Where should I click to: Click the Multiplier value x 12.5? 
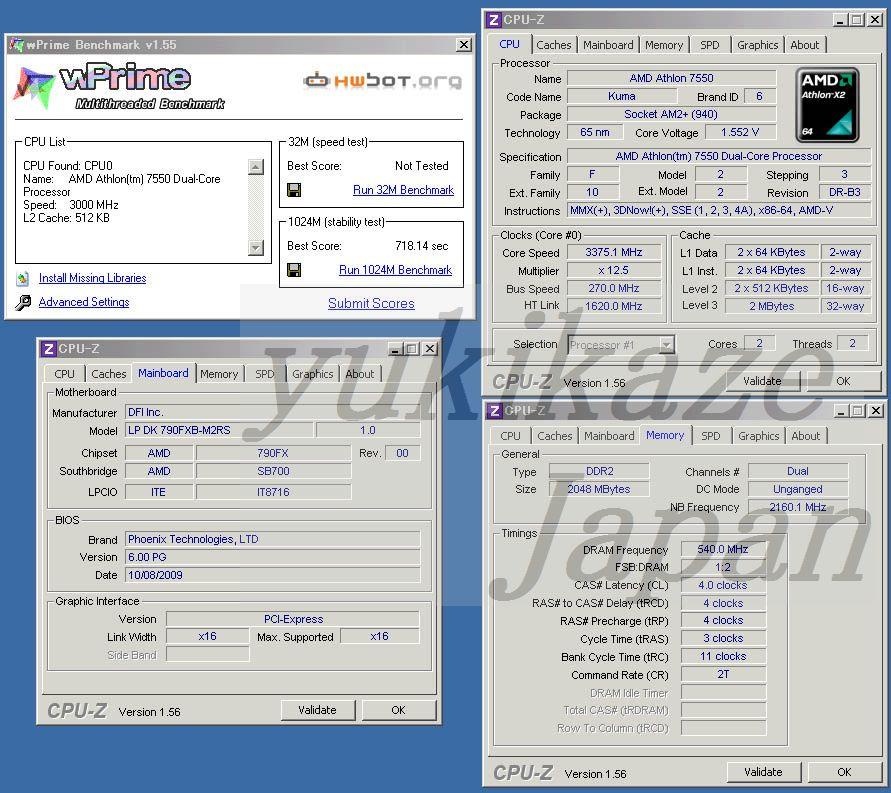tap(614, 270)
